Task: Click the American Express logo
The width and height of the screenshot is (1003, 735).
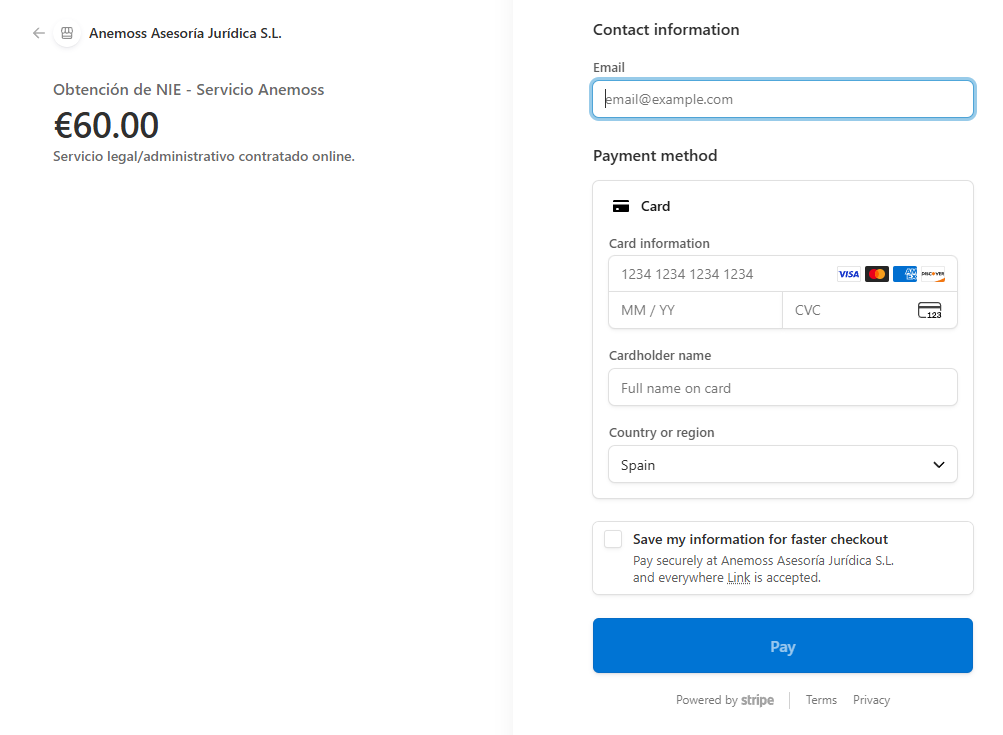Action: [905, 274]
